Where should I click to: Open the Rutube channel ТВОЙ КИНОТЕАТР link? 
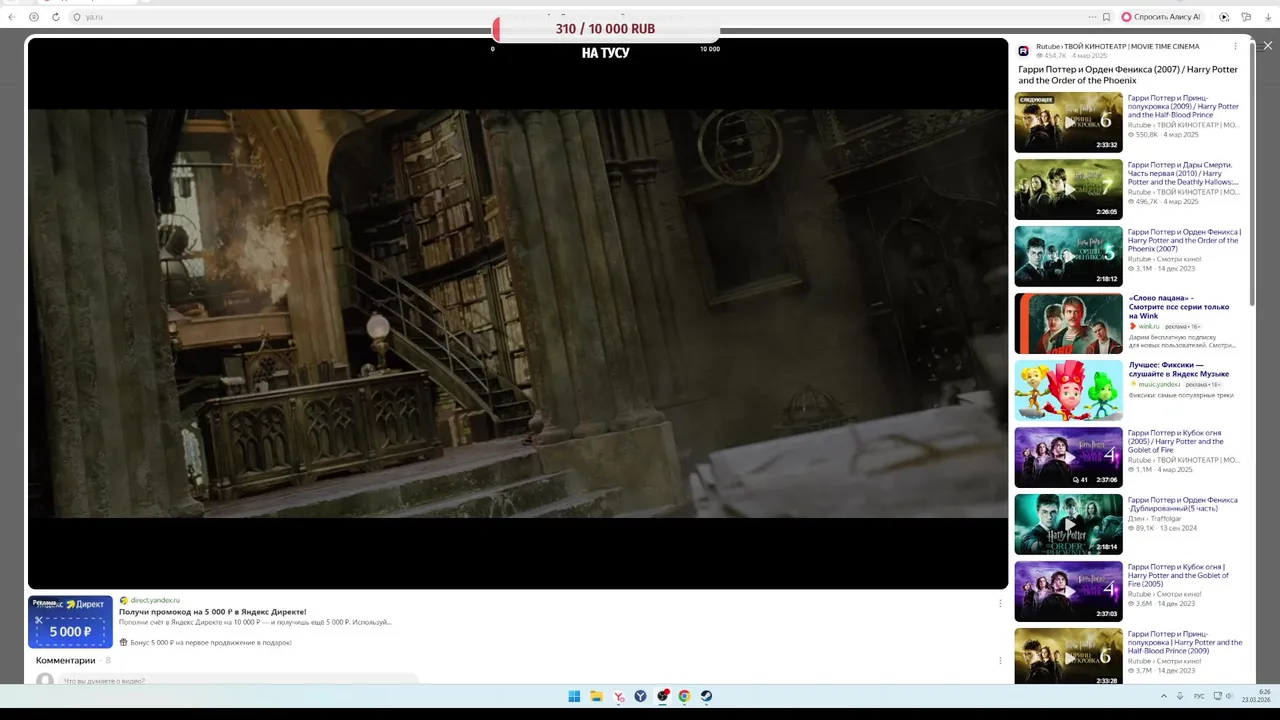(x=1117, y=47)
